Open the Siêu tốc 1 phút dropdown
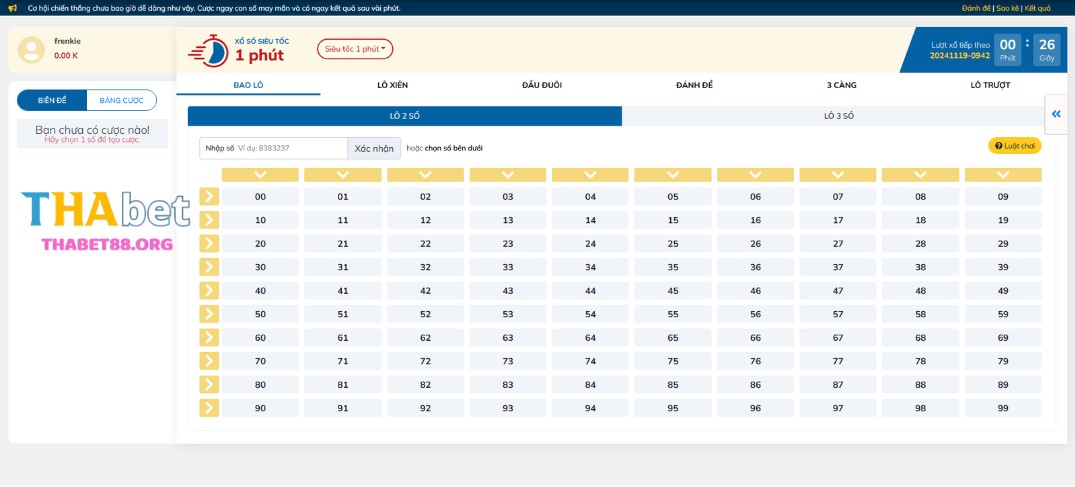 tap(355, 49)
